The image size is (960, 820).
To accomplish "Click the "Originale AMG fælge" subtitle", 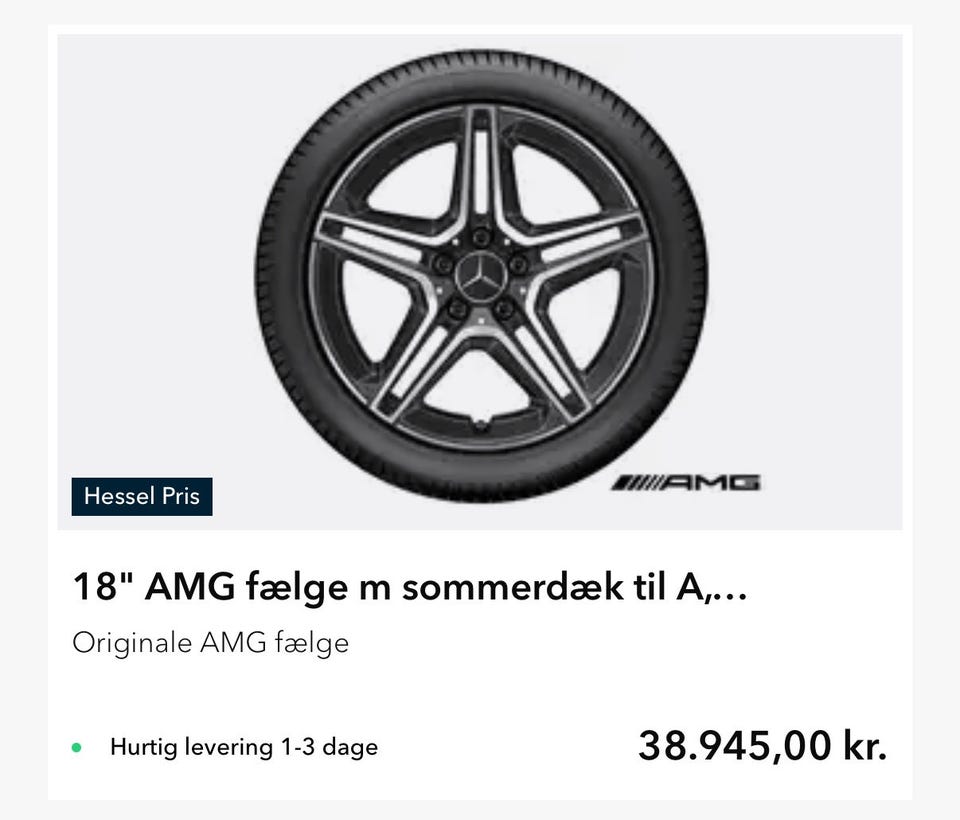I will 210,642.
